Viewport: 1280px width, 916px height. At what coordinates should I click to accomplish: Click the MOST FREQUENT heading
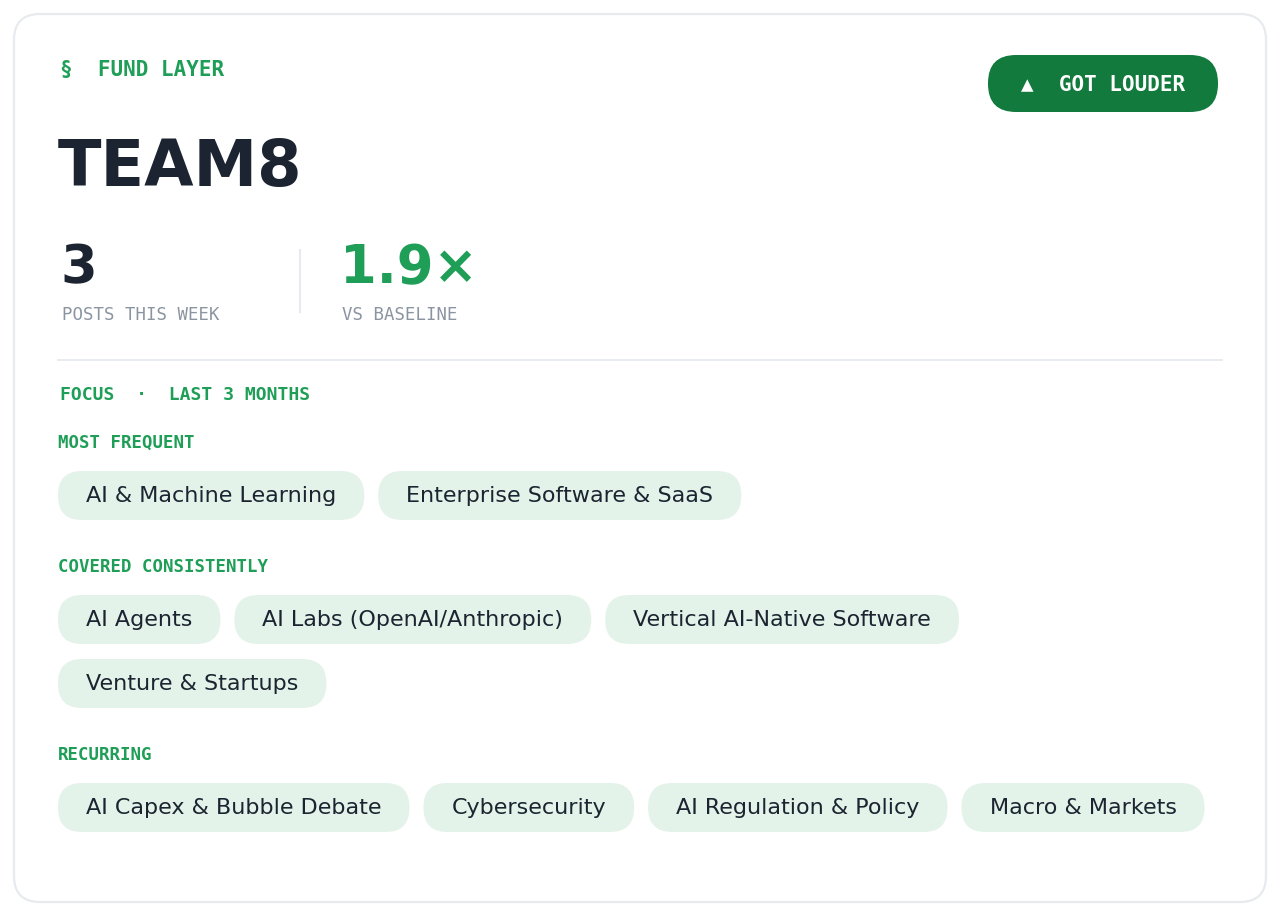126,443
